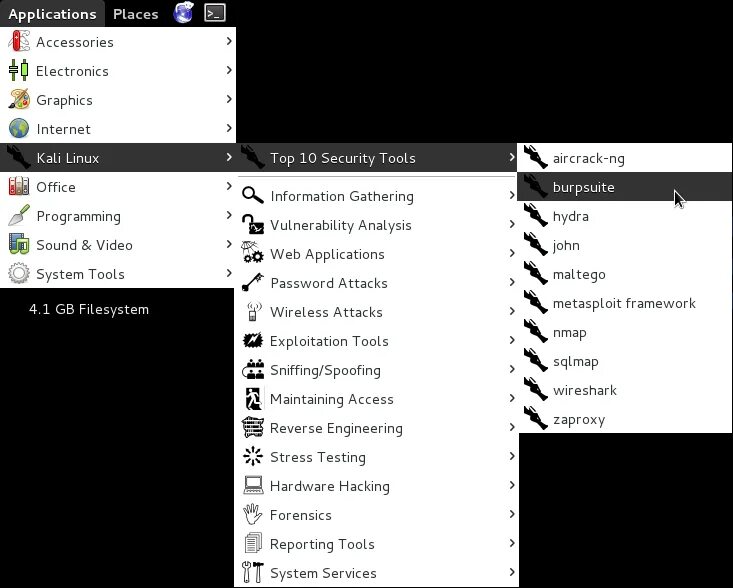The width and height of the screenshot is (733, 588).
Task: Click the exit-sign Maintaining Access icon
Action: pyautogui.click(x=253, y=399)
